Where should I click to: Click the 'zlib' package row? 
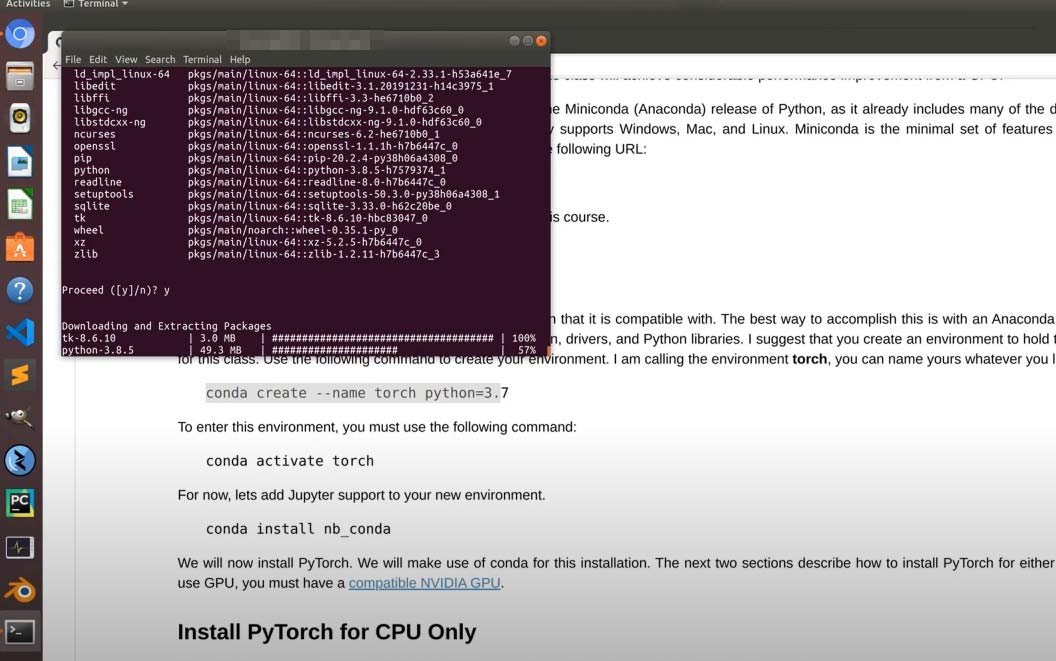tap(257, 255)
